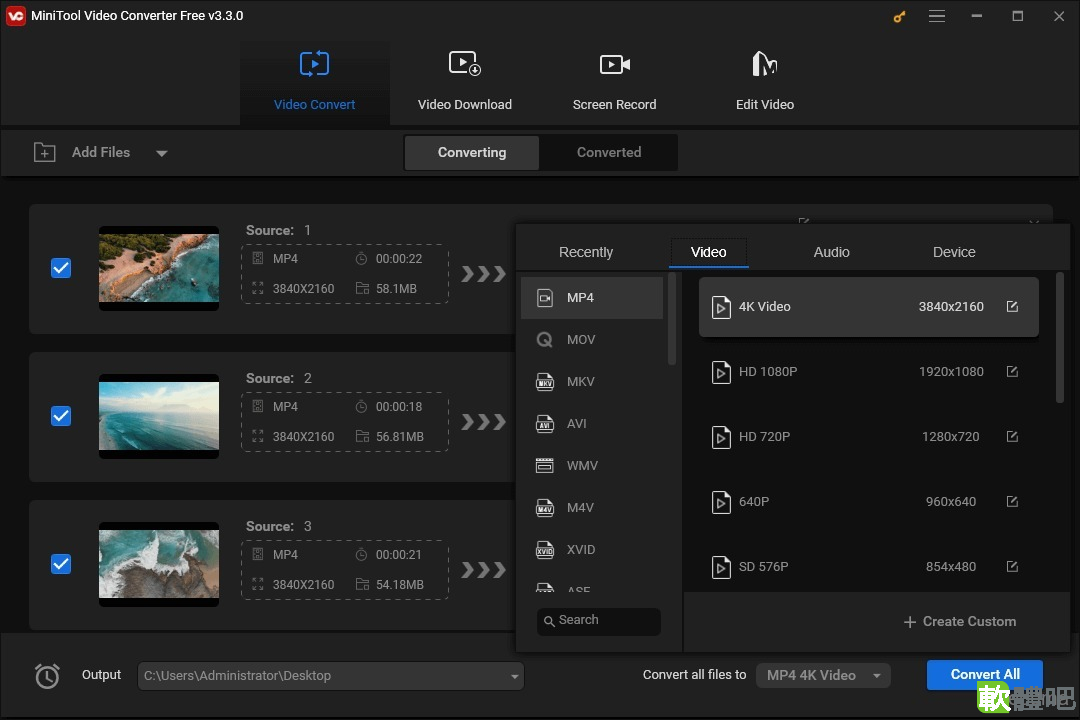Click the HD 720P preset file icon
Screen dimensions: 1080x720
720,437
